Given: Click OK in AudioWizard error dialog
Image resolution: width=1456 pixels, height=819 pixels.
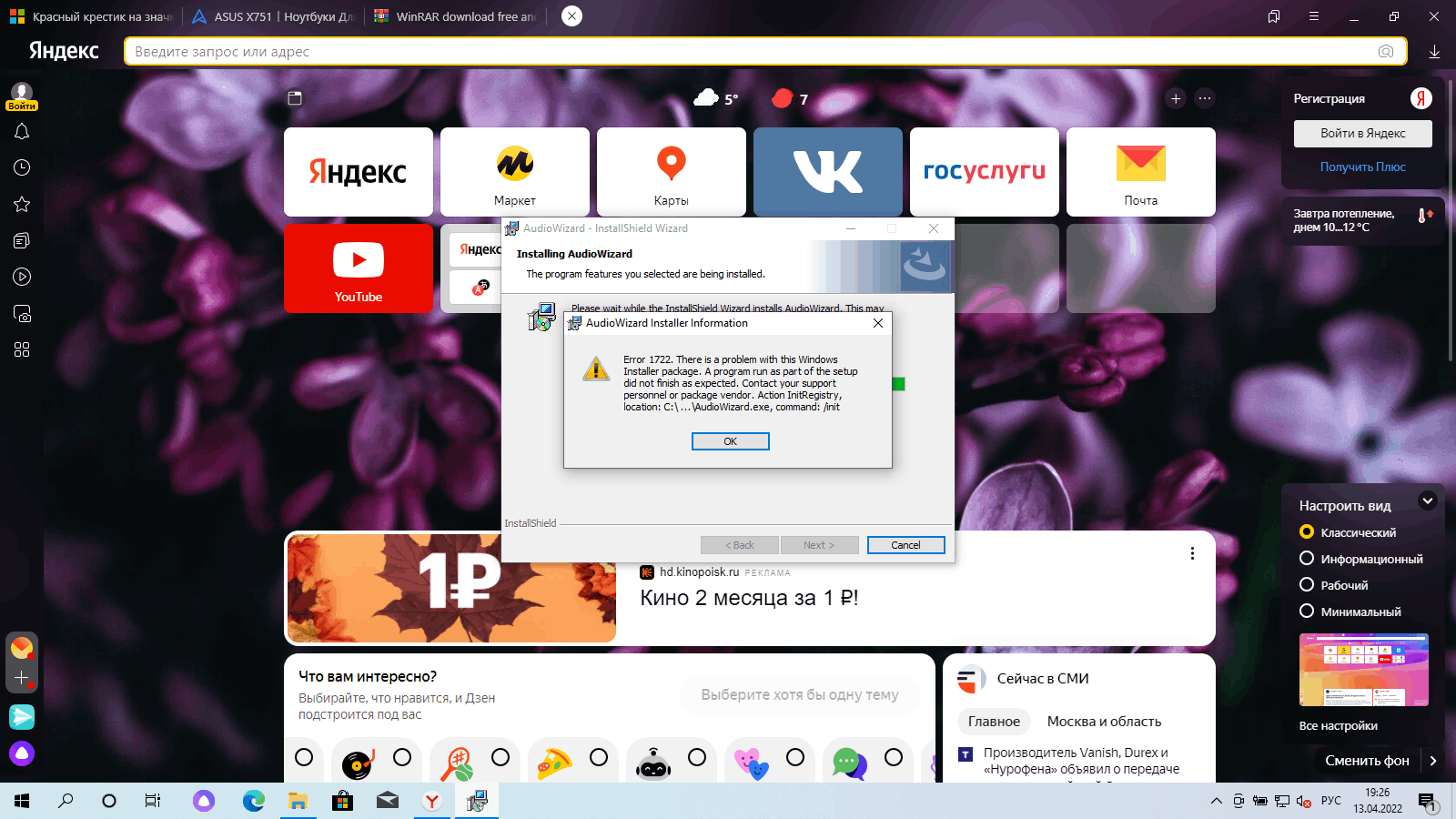Looking at the screenshot, I should click(x=730, y=441).
